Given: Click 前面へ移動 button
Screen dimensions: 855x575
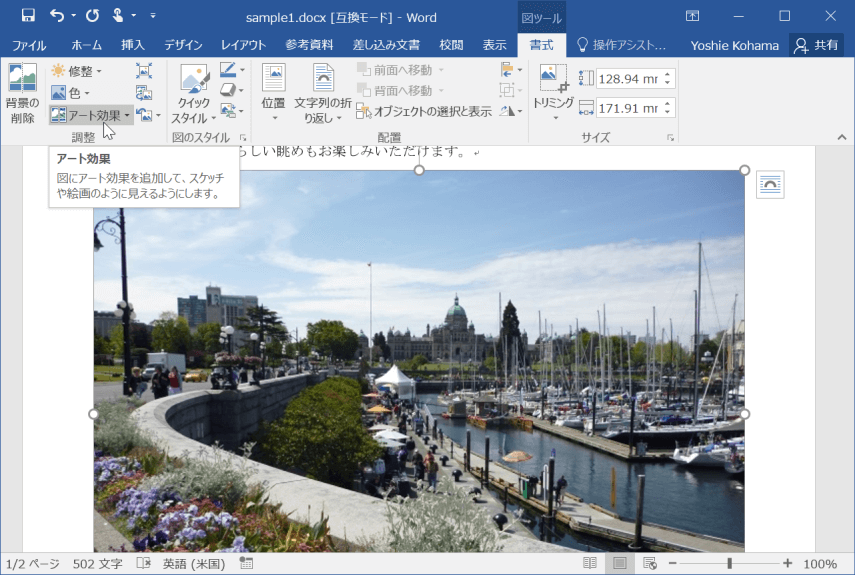Looking at the screenshot, I should tap(401, 70).
